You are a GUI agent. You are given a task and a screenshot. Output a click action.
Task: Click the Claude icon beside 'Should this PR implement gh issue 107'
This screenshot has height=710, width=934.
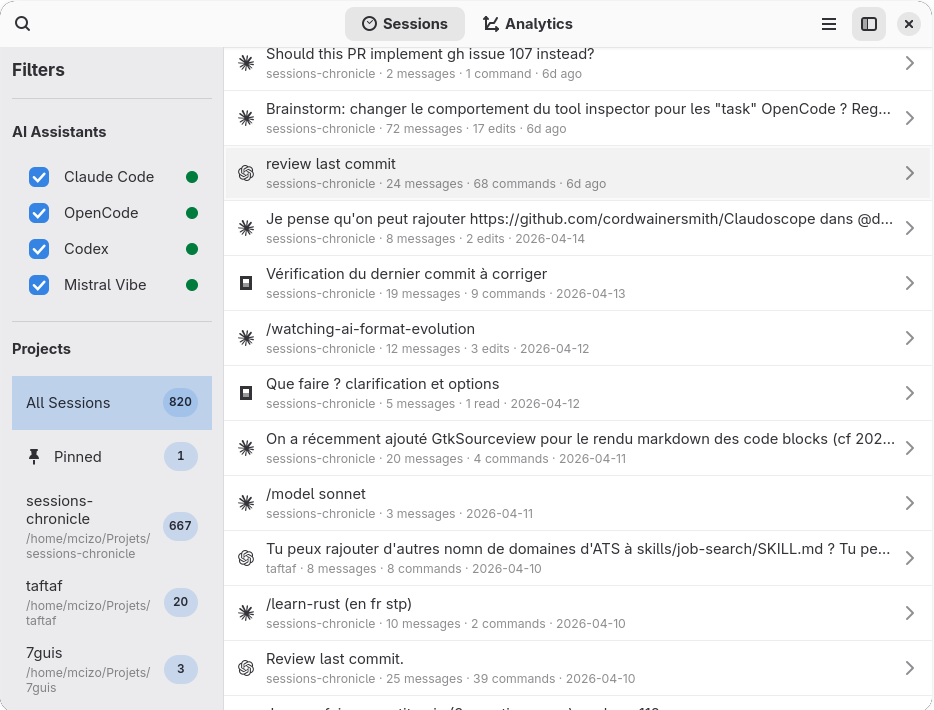[x=246, y=63]
